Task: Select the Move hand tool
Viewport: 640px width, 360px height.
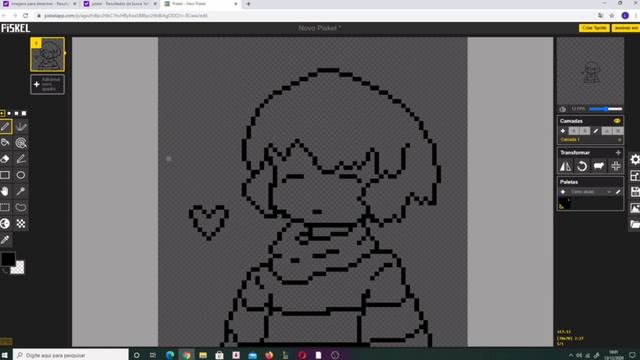Action: point(5,191)
